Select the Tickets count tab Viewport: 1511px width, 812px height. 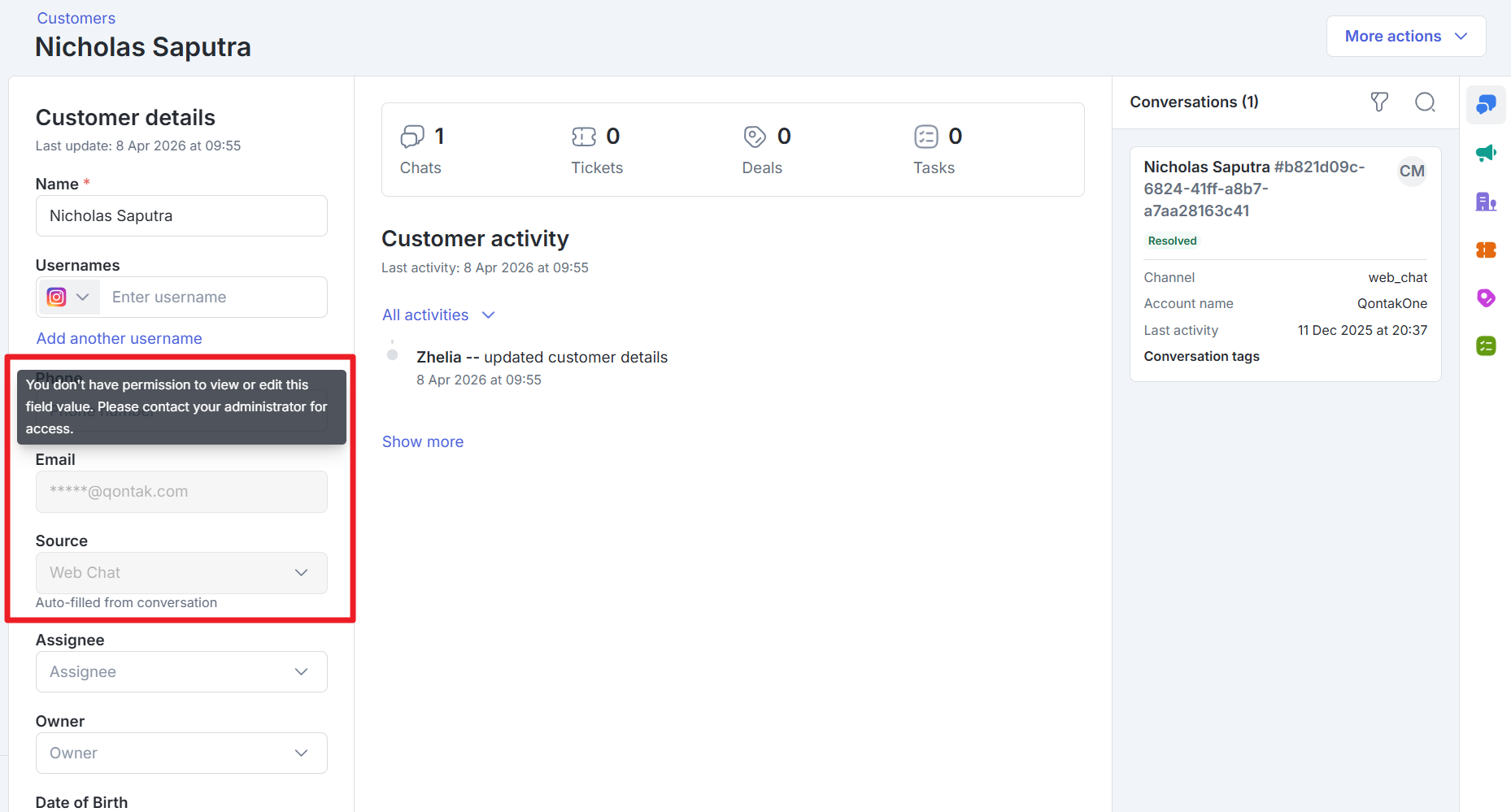pyautogui.click(x=596, y=150)
